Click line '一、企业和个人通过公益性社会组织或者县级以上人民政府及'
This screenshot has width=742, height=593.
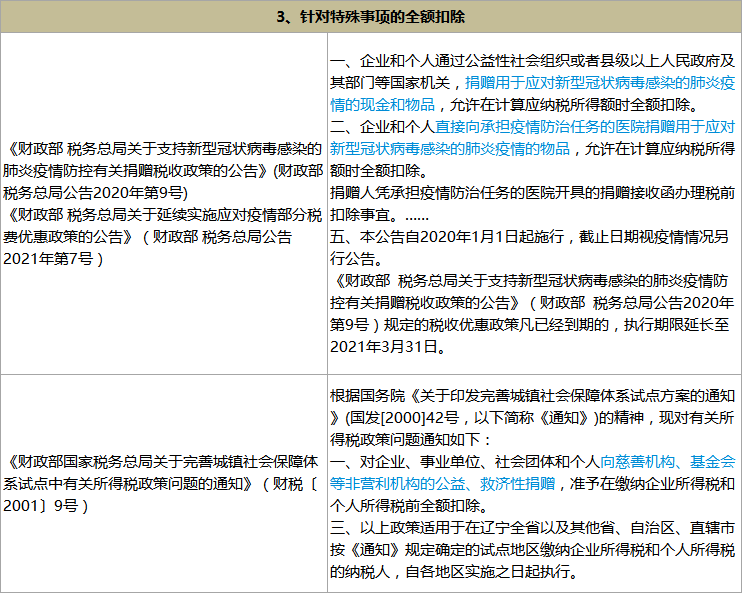532,61
